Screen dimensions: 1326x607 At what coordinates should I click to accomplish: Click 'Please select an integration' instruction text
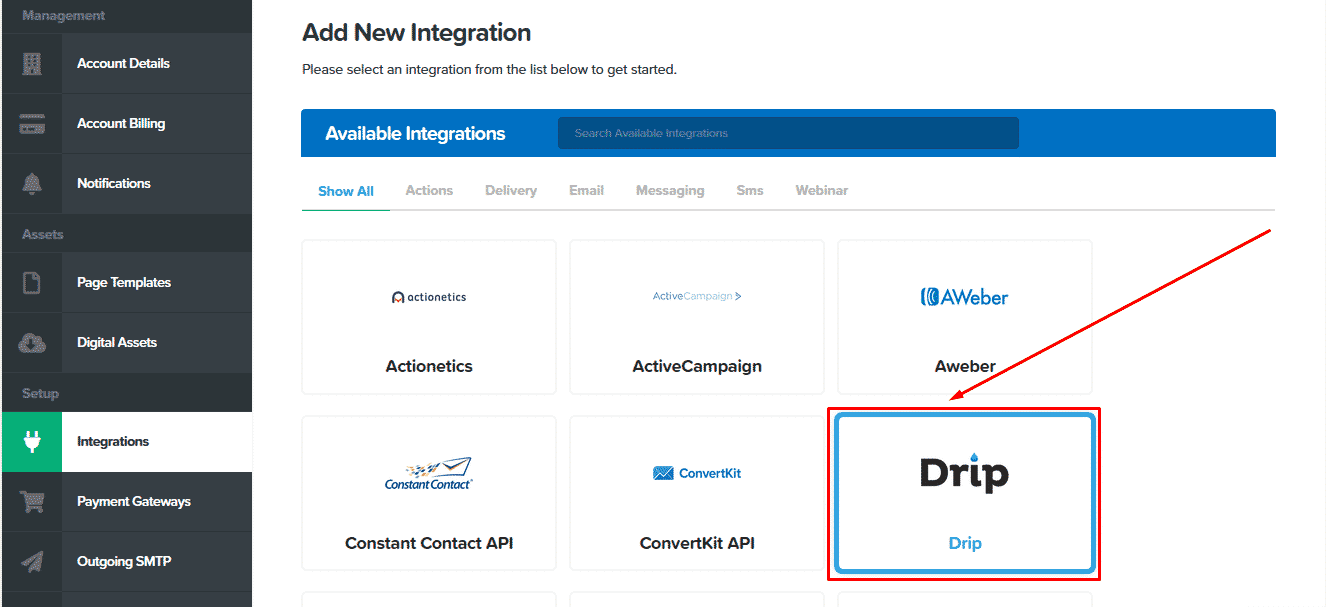(x=489, y=70)
